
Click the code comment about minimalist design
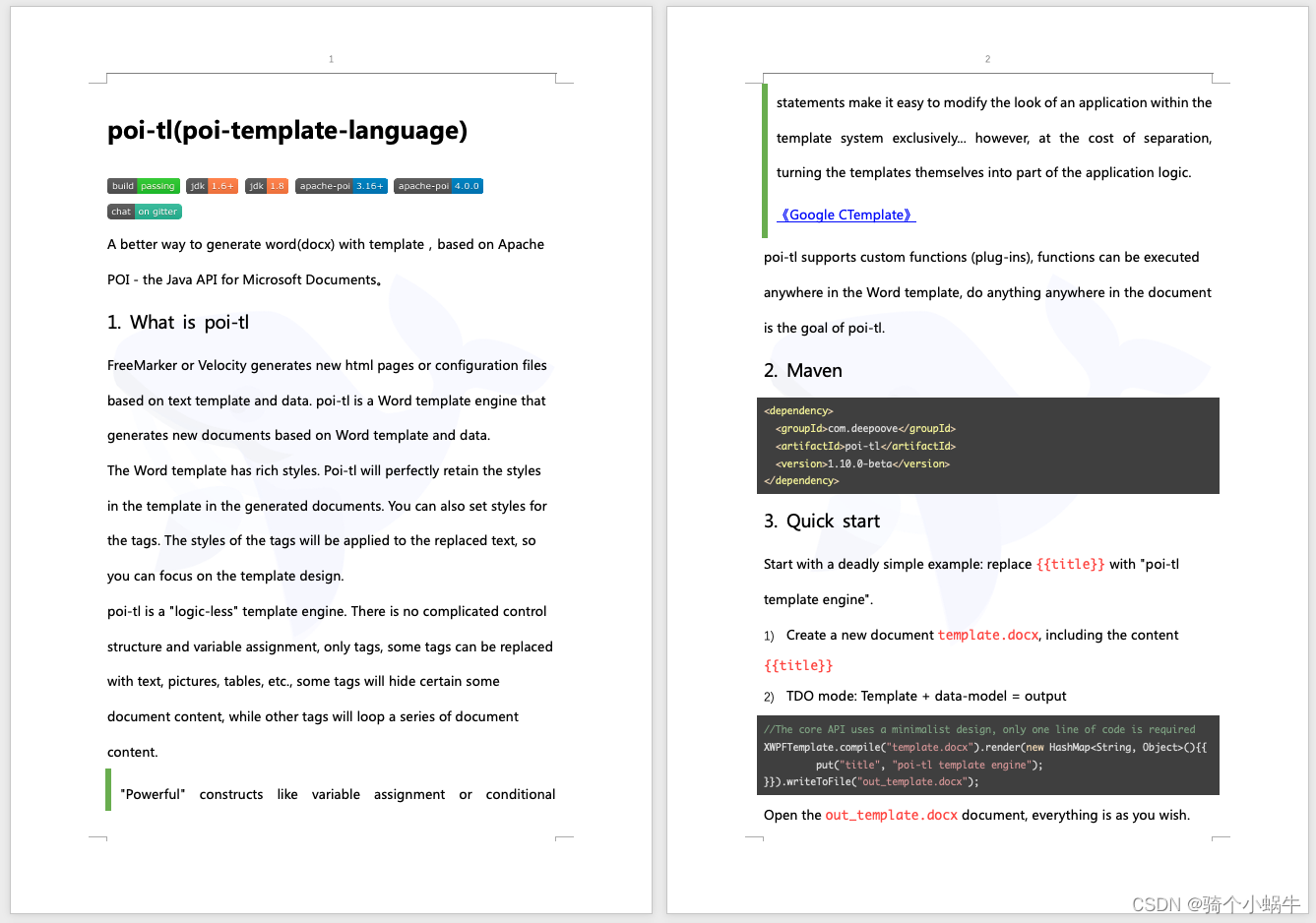coord(979,729)
